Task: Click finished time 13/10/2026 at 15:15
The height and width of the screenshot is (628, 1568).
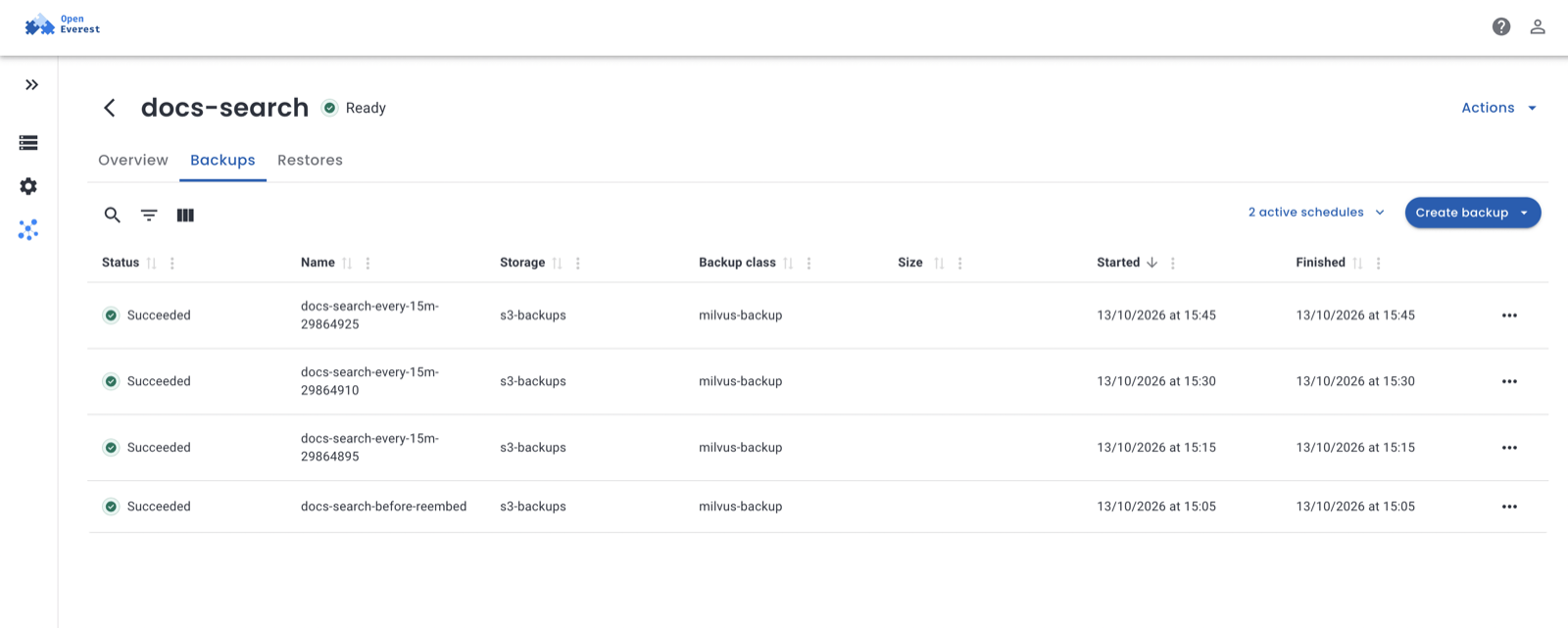Action: pyautogui.click(x=1355, y=448)
